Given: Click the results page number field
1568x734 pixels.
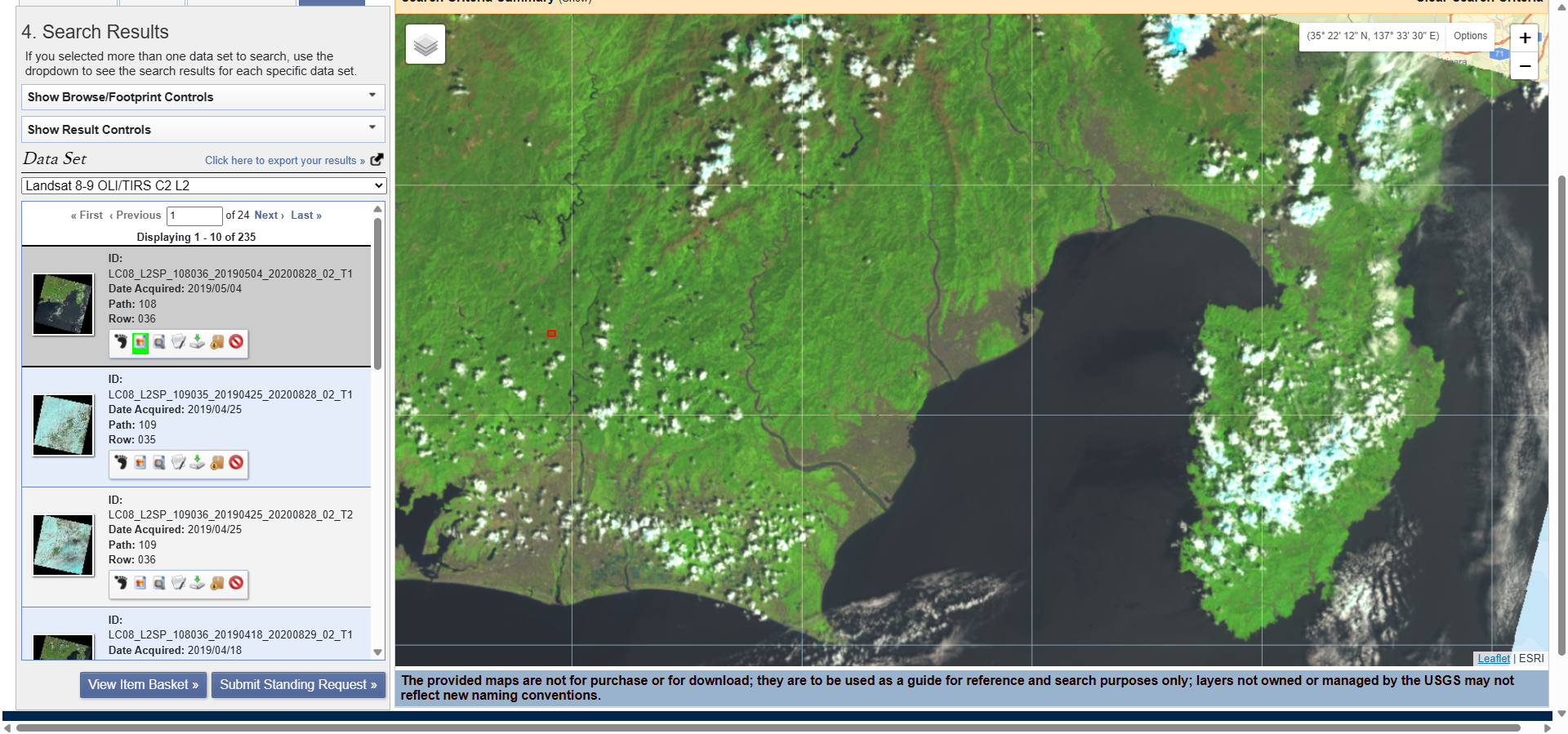Looking at the screenshot, I should point(194,216).
